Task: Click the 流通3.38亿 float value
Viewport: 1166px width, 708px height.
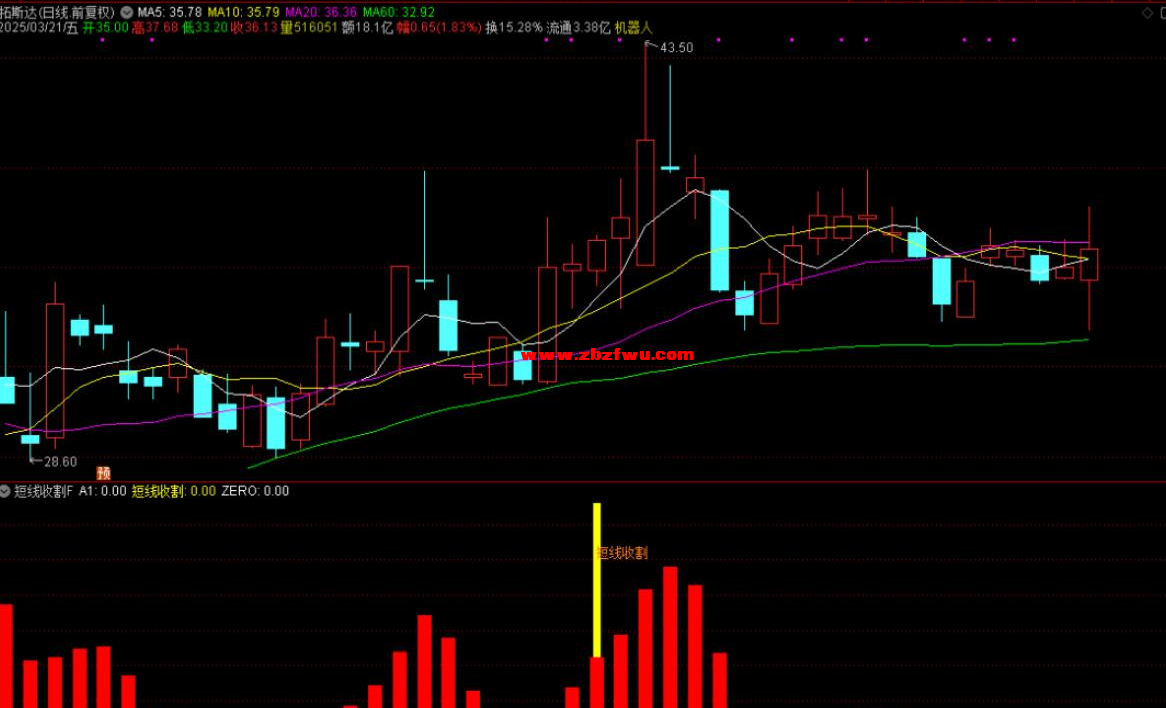Action: 579,28
